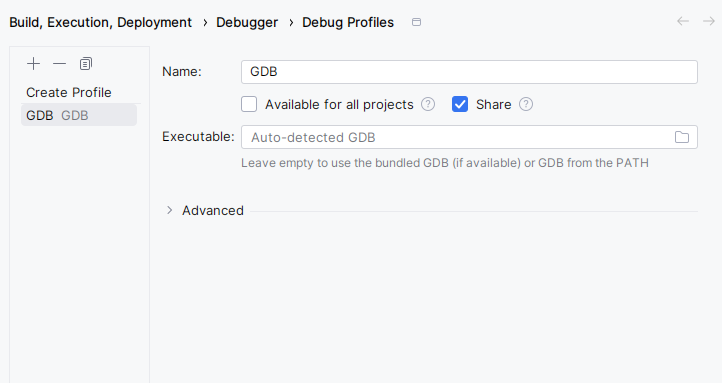Image resolution: width=722 pixels, height=383 pixels.
Task: Copy the selected debug profile
Action: pyautogui.click(x=86, y=64)
